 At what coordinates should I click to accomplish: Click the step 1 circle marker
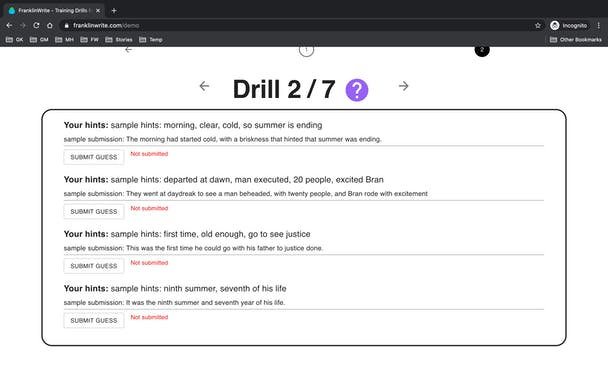point(306,50)
